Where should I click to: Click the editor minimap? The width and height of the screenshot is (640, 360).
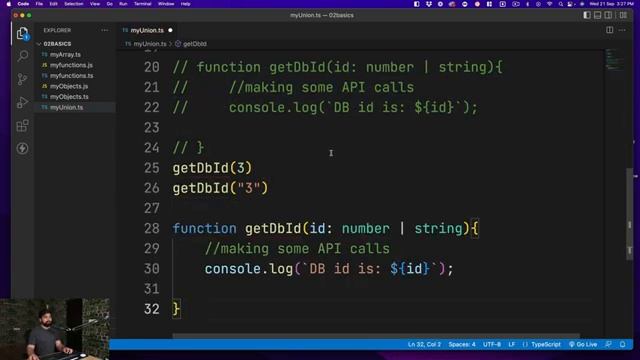tap(614, 59)
